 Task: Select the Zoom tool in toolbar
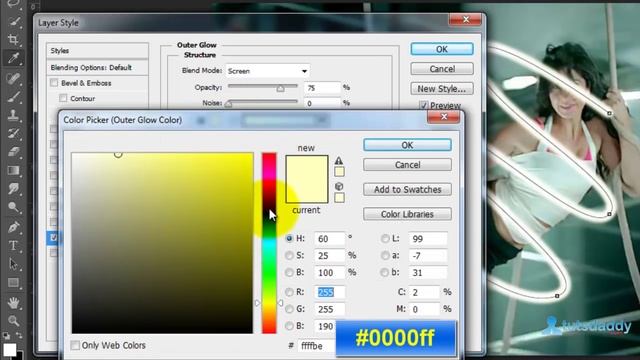13,321
